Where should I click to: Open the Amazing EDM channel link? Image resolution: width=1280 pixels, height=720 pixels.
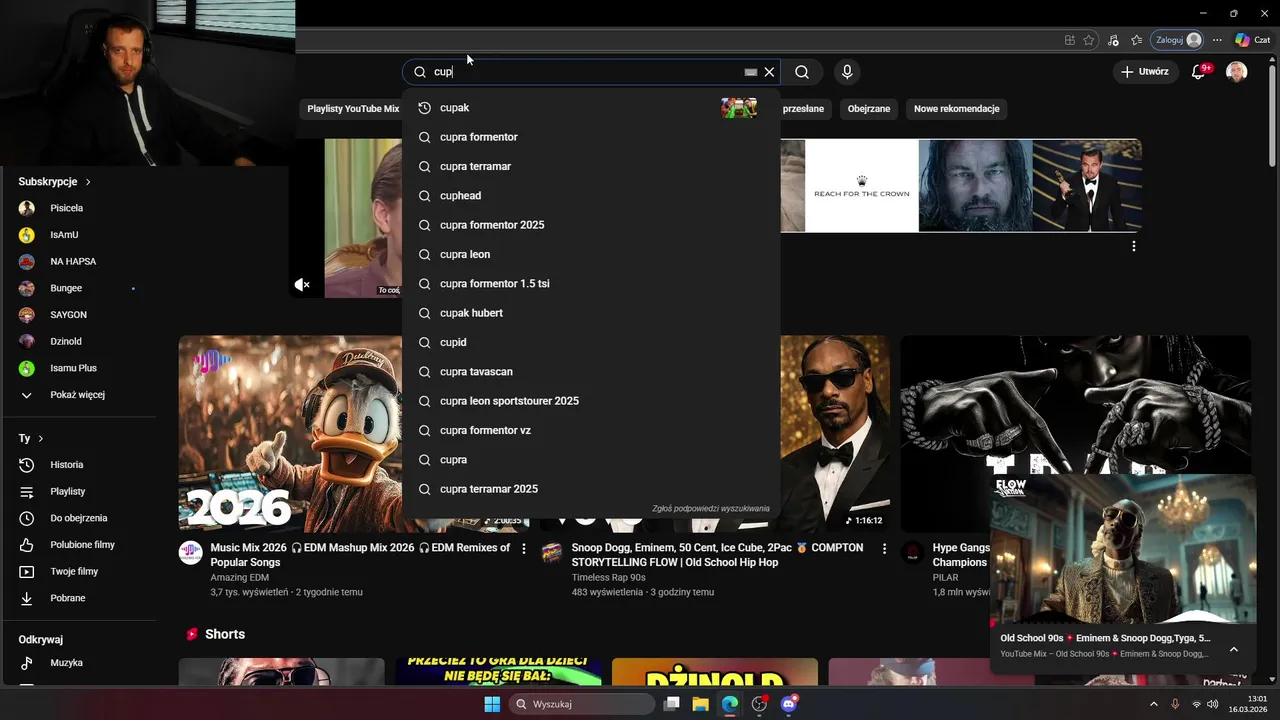[239, 577]
